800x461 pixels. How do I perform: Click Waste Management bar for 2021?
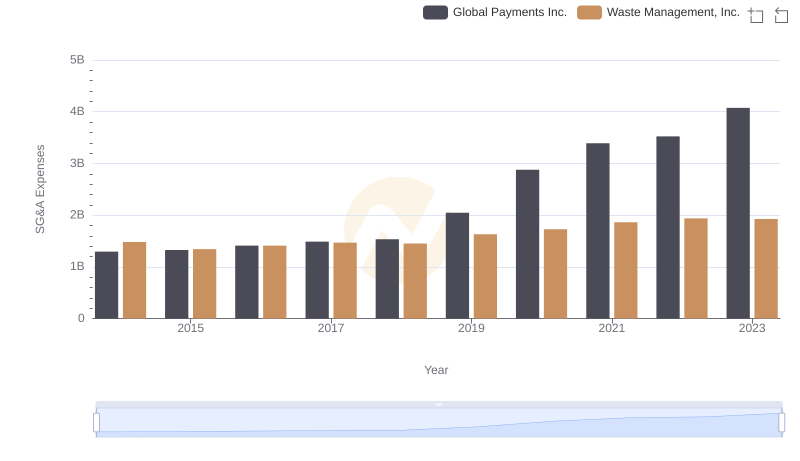point(626,270)
